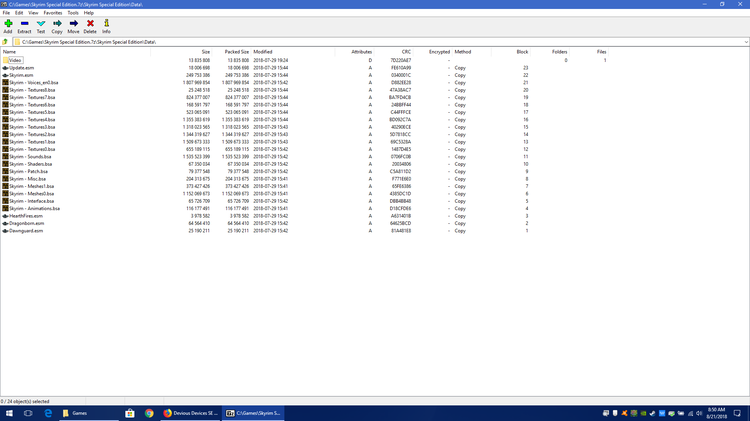The image size is (750, 421).
Task: Click the taskbar clock showing 8:50 AM
Action: [x=717, y=413]
